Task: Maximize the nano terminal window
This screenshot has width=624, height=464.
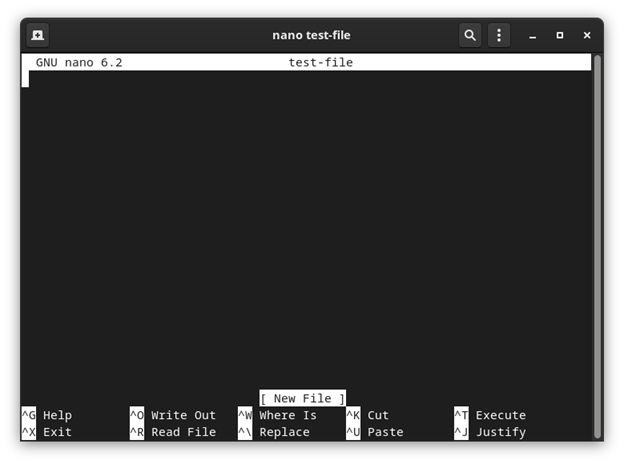Action: (x=560, y=35)
